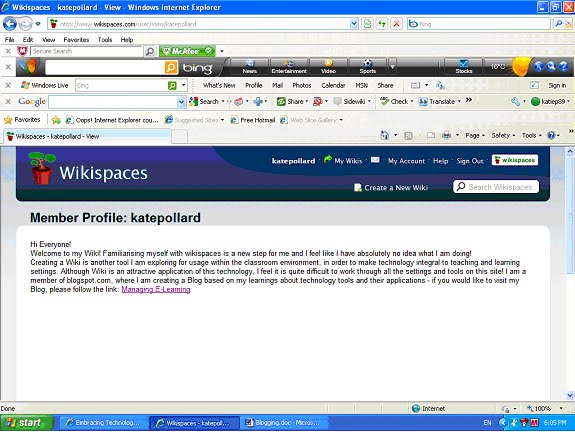Click the McAfee Secure Search magnifier
This screenshot has height=432, width=575.
(x=150, y=51)
